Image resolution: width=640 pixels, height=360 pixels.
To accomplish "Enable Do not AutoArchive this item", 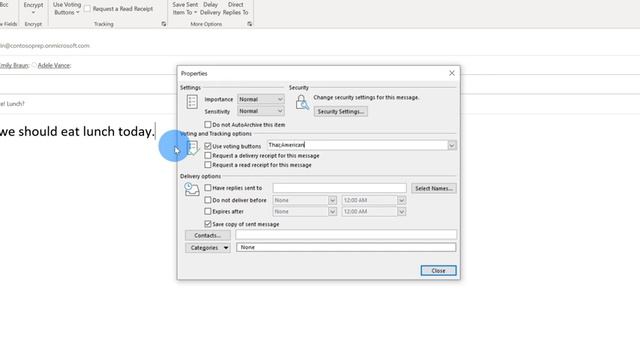I will [x=208, y=124].
